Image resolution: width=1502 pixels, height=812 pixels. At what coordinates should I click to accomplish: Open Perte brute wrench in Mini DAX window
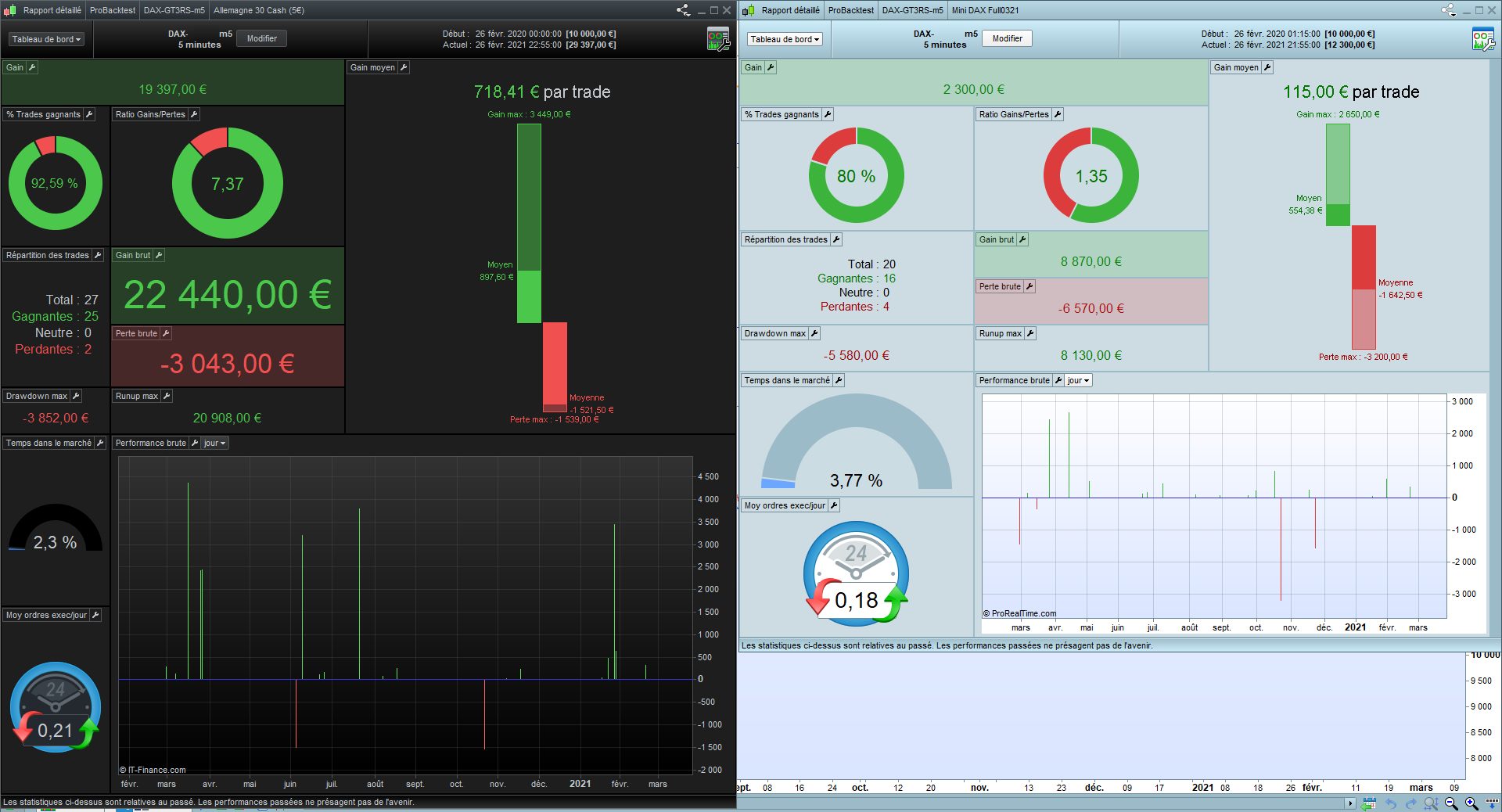tap(1029, 287)
